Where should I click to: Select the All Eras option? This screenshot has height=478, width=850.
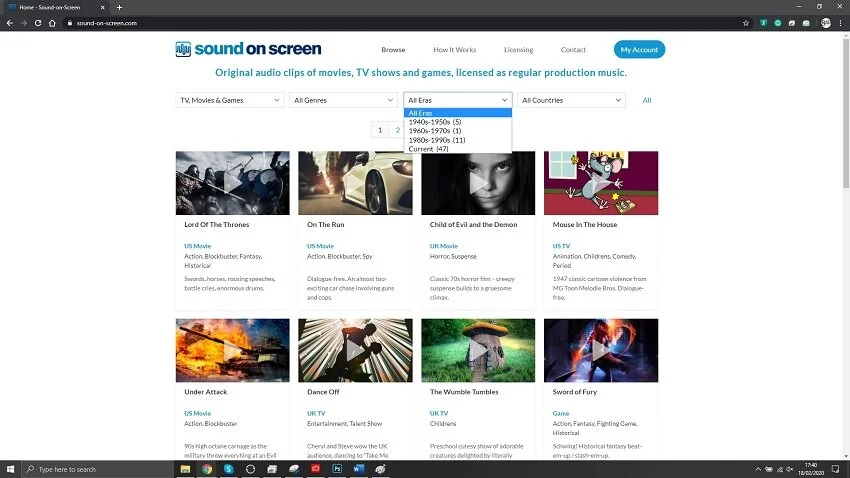pos(458,113)
